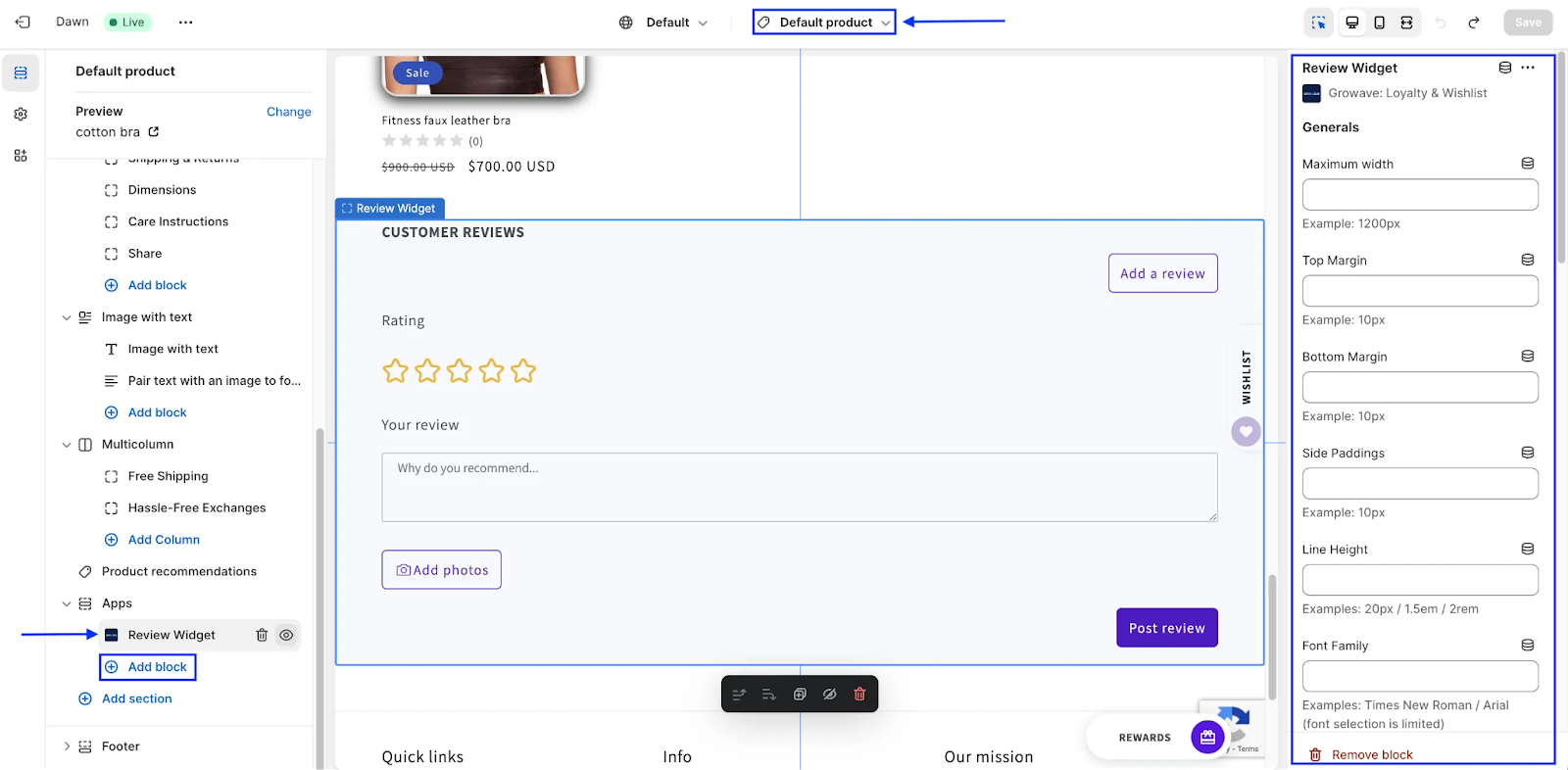The width and height of the screenshot is (1568, 770).
Task: Click the Font Family input field
Action: click(1420, 676)
